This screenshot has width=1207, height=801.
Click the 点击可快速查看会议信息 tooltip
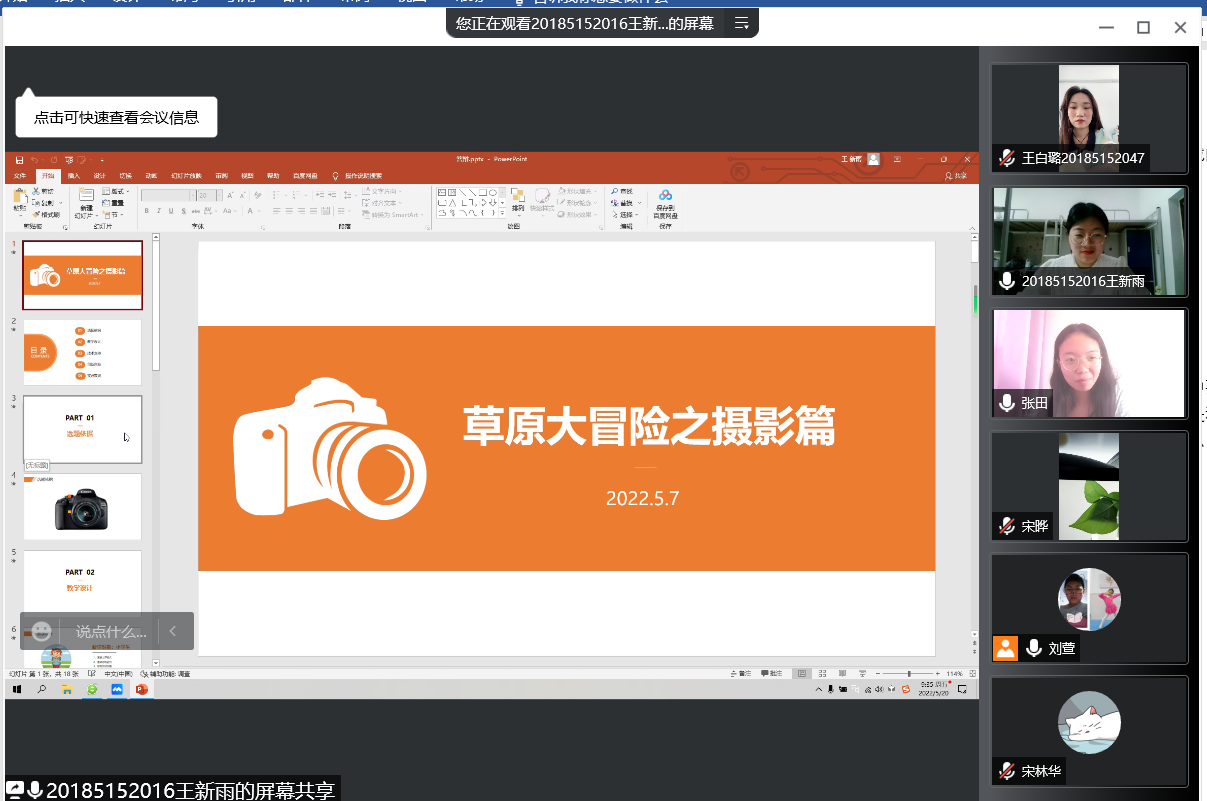(116, 117)
